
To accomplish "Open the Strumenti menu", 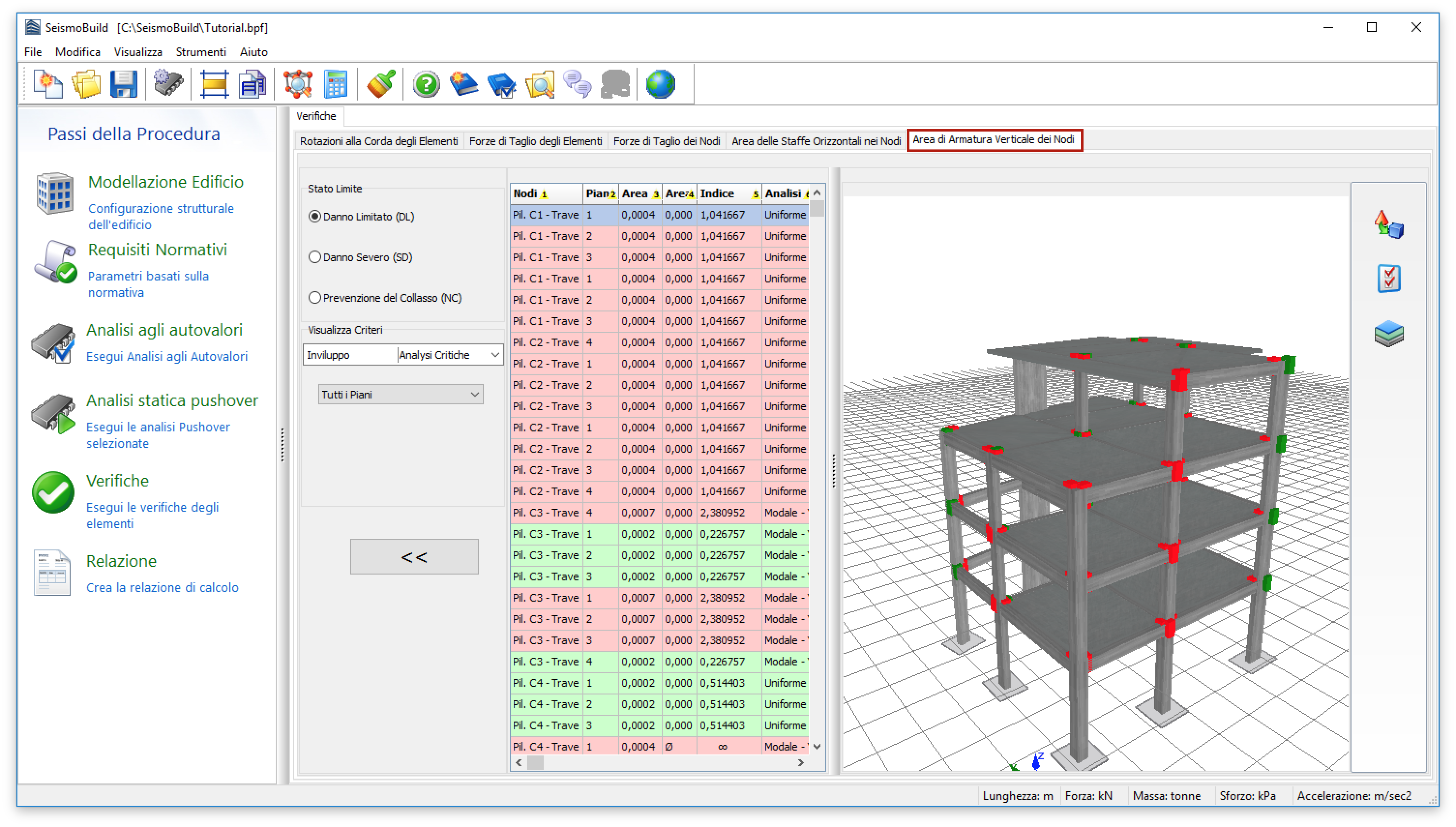I will point(201,52).
